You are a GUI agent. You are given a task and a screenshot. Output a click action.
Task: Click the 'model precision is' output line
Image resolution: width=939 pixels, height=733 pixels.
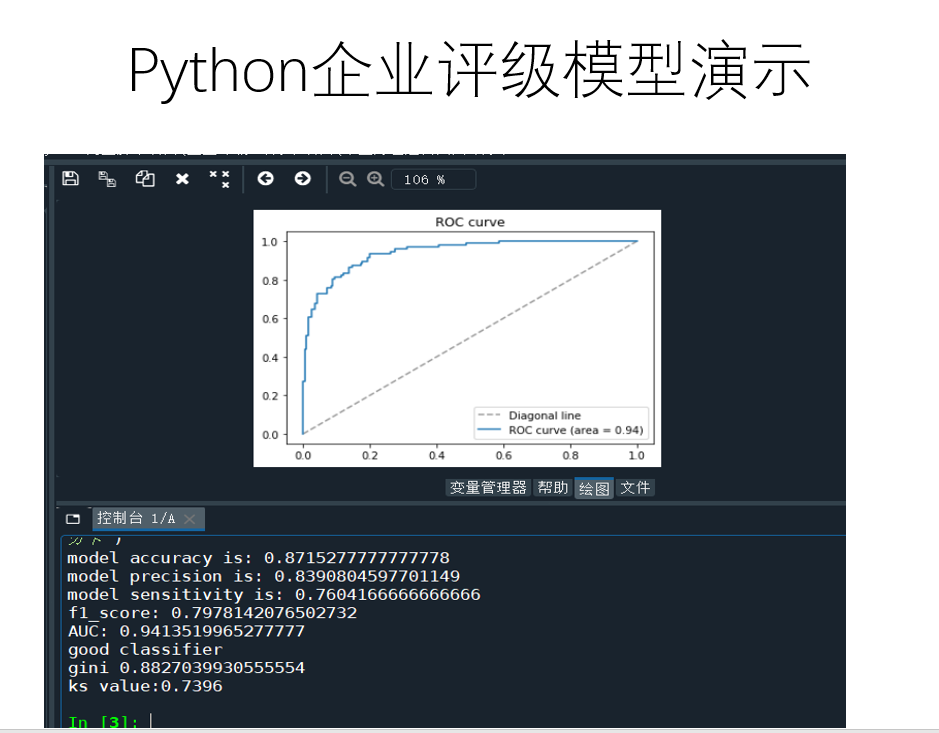pos(263,576)
